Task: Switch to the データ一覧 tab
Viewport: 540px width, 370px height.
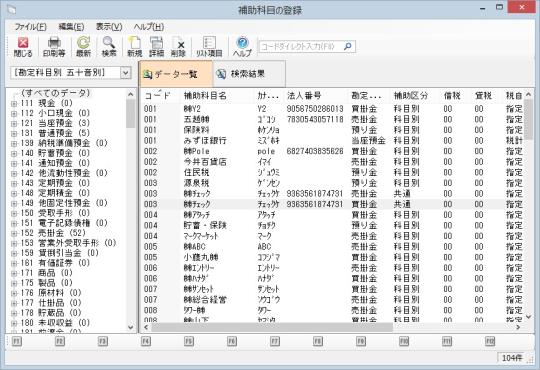Action: 176,74
